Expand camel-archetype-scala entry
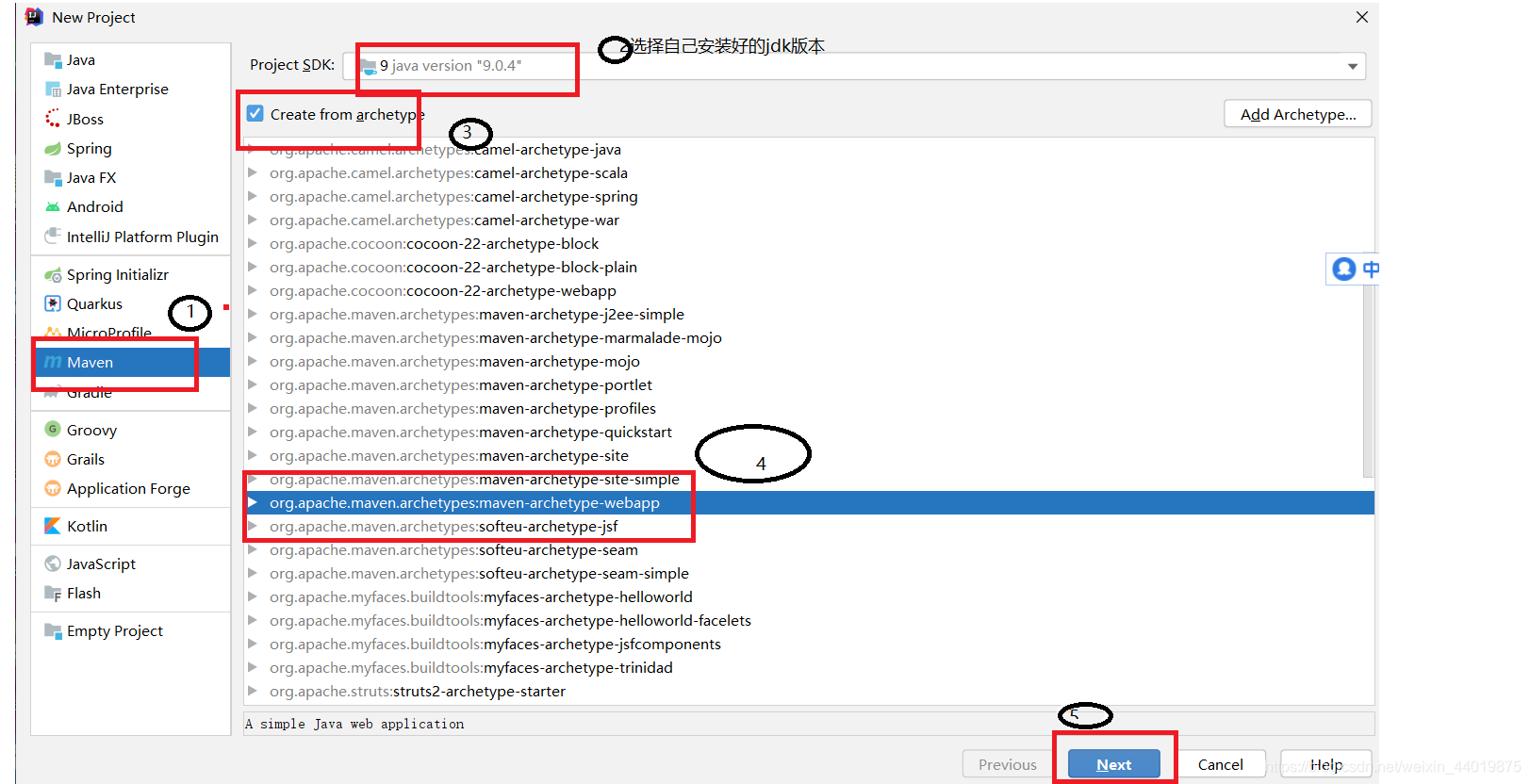Image resolution: width=1530 pixels, height=784 pixels. point(253,172)
